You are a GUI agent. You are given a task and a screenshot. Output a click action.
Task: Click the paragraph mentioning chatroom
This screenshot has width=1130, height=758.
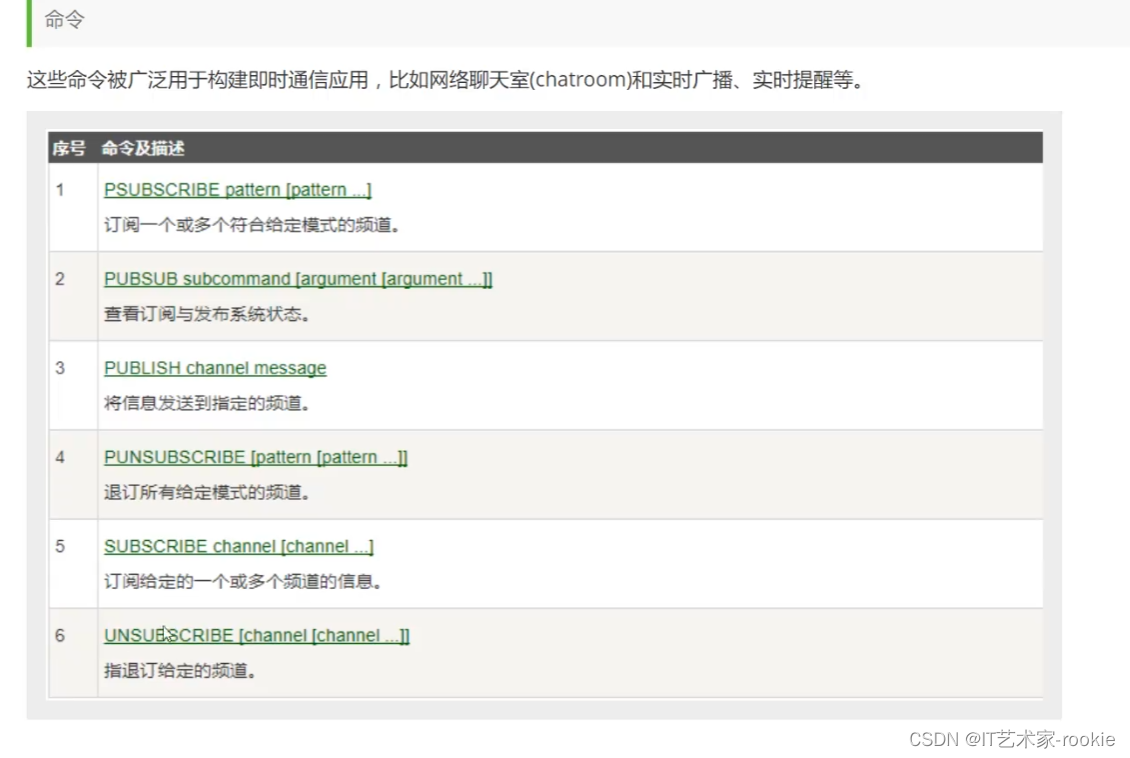pos(445,79)
